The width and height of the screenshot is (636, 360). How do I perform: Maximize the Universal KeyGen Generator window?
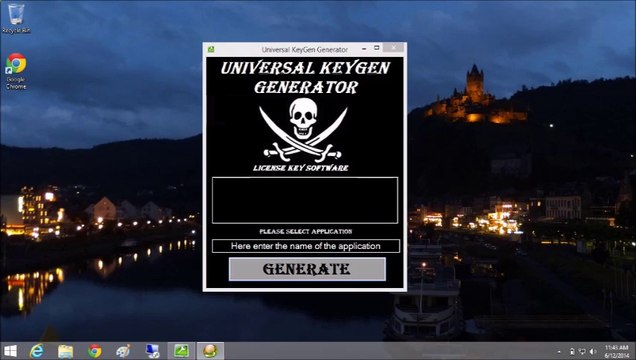pos(376,48)
